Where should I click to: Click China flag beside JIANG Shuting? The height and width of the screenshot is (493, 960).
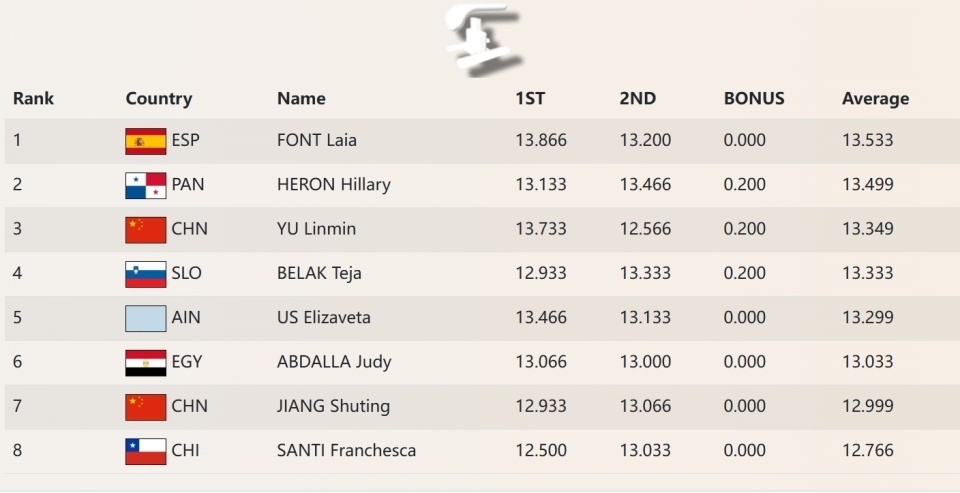(x=145, y=406)
